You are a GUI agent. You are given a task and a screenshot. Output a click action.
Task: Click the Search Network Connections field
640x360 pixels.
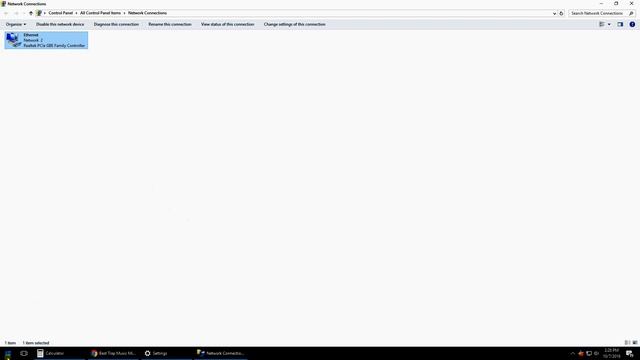598,13
